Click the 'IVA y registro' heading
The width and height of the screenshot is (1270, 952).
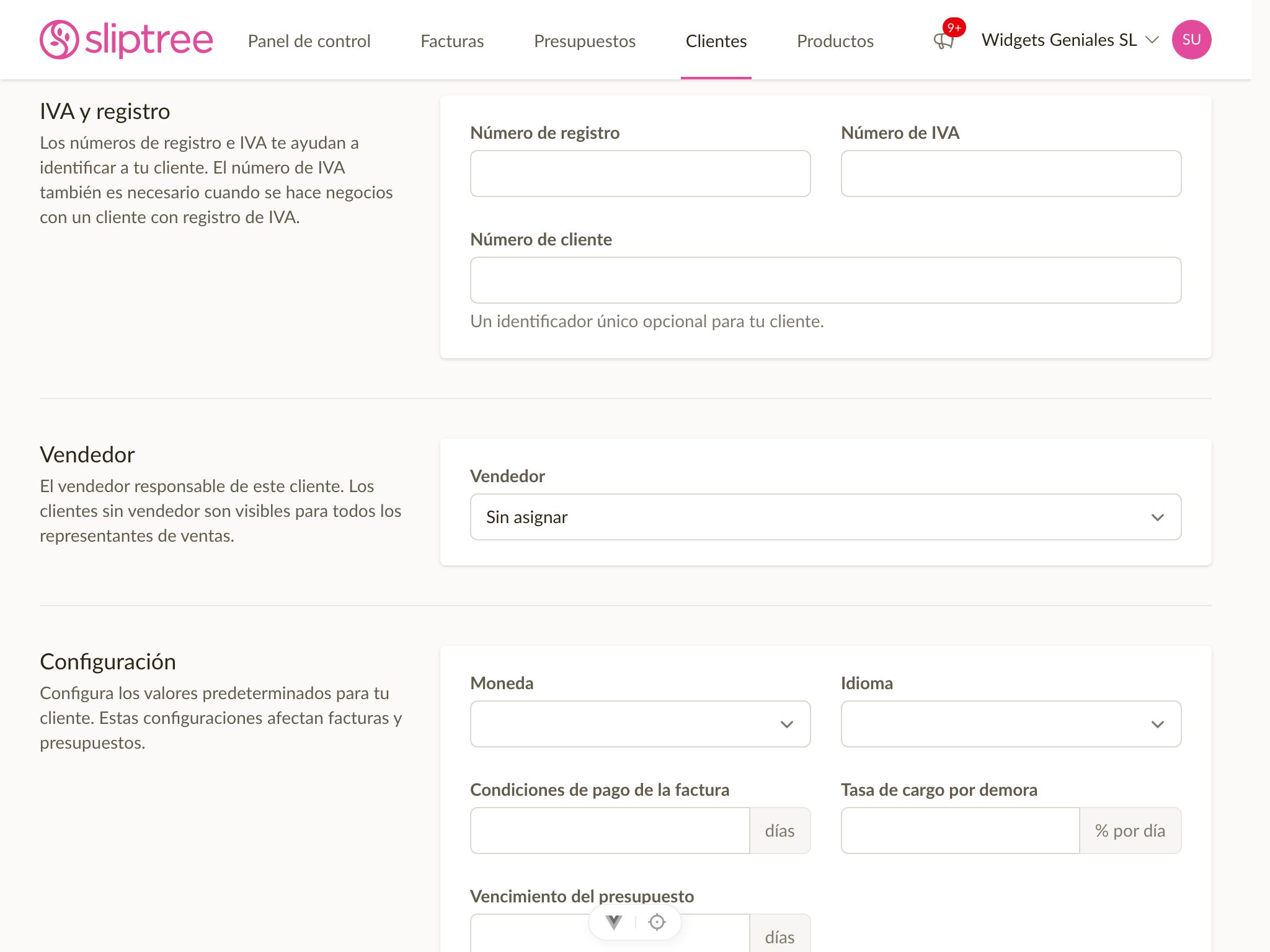point(105,112)
